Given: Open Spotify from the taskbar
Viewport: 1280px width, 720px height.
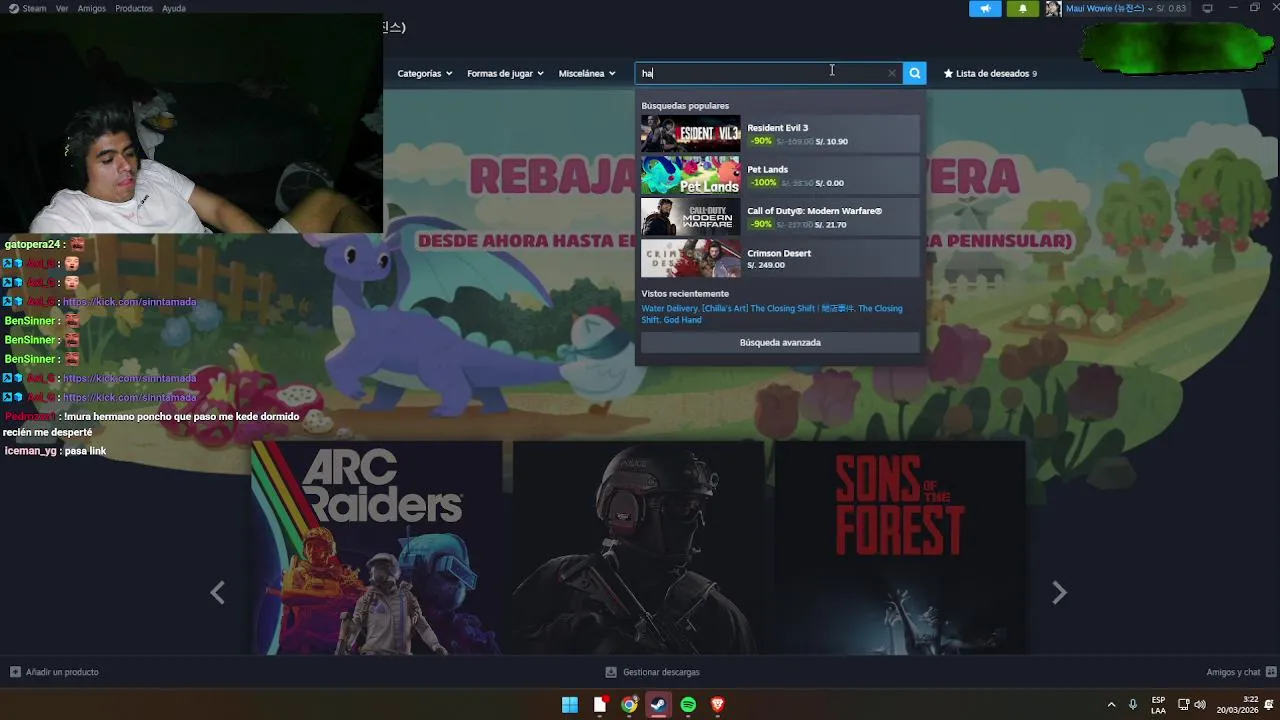Looking at the screenshot, I should click(688, 705).
